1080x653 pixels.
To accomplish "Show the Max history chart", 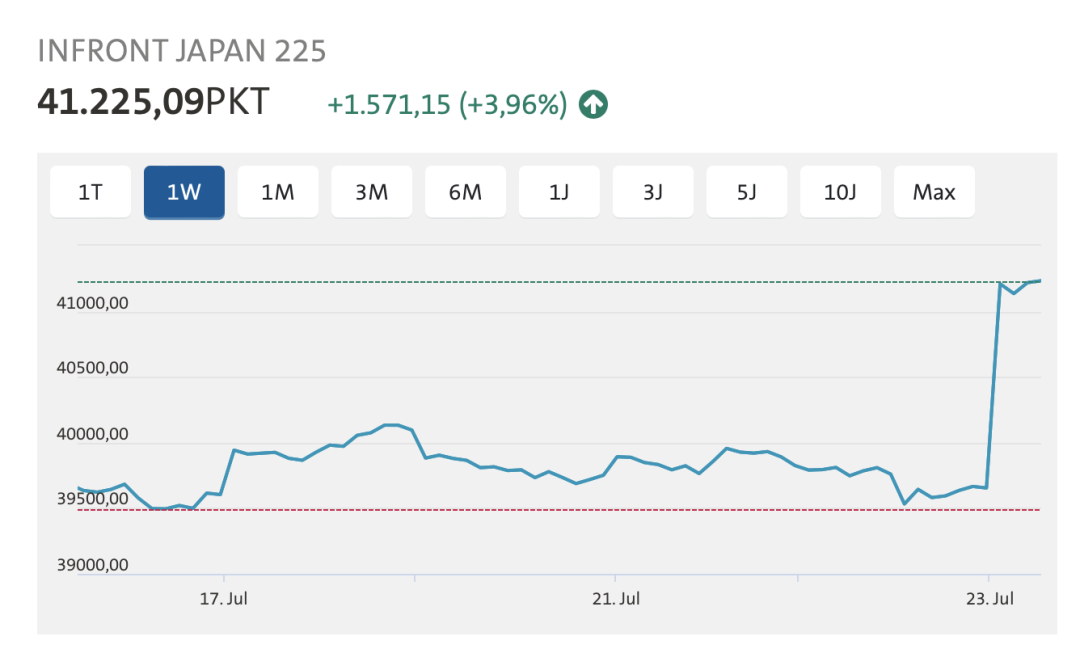I will coord(934,191).
